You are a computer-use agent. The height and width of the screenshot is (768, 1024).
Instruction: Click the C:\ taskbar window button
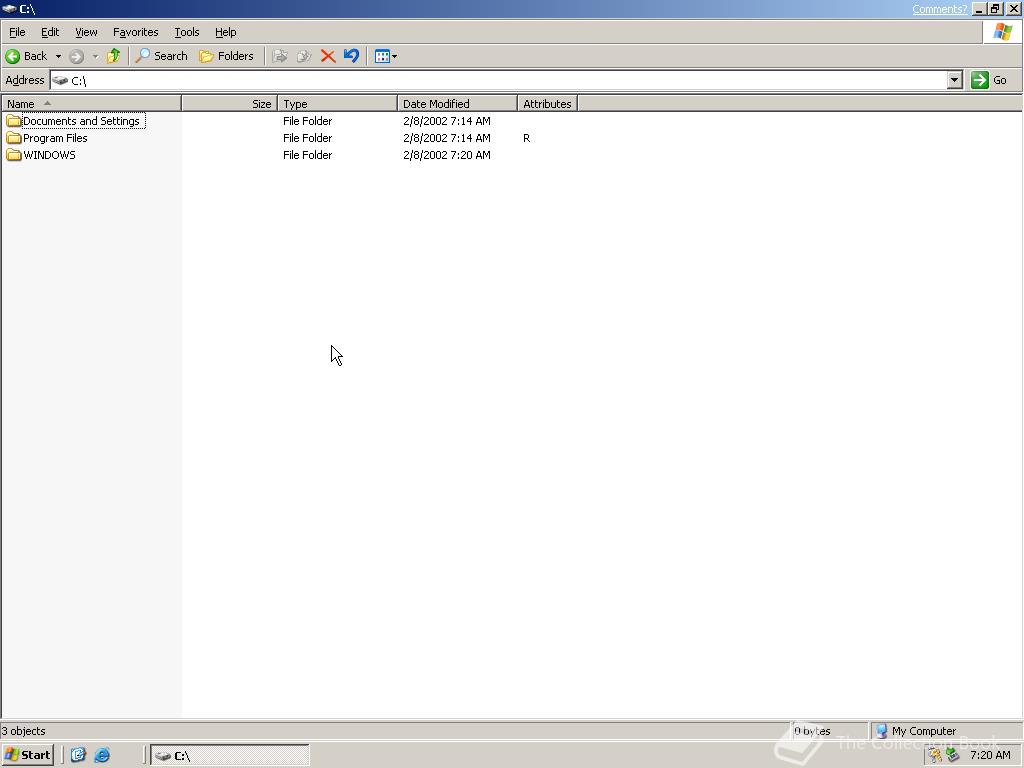[x=230, y=756]
